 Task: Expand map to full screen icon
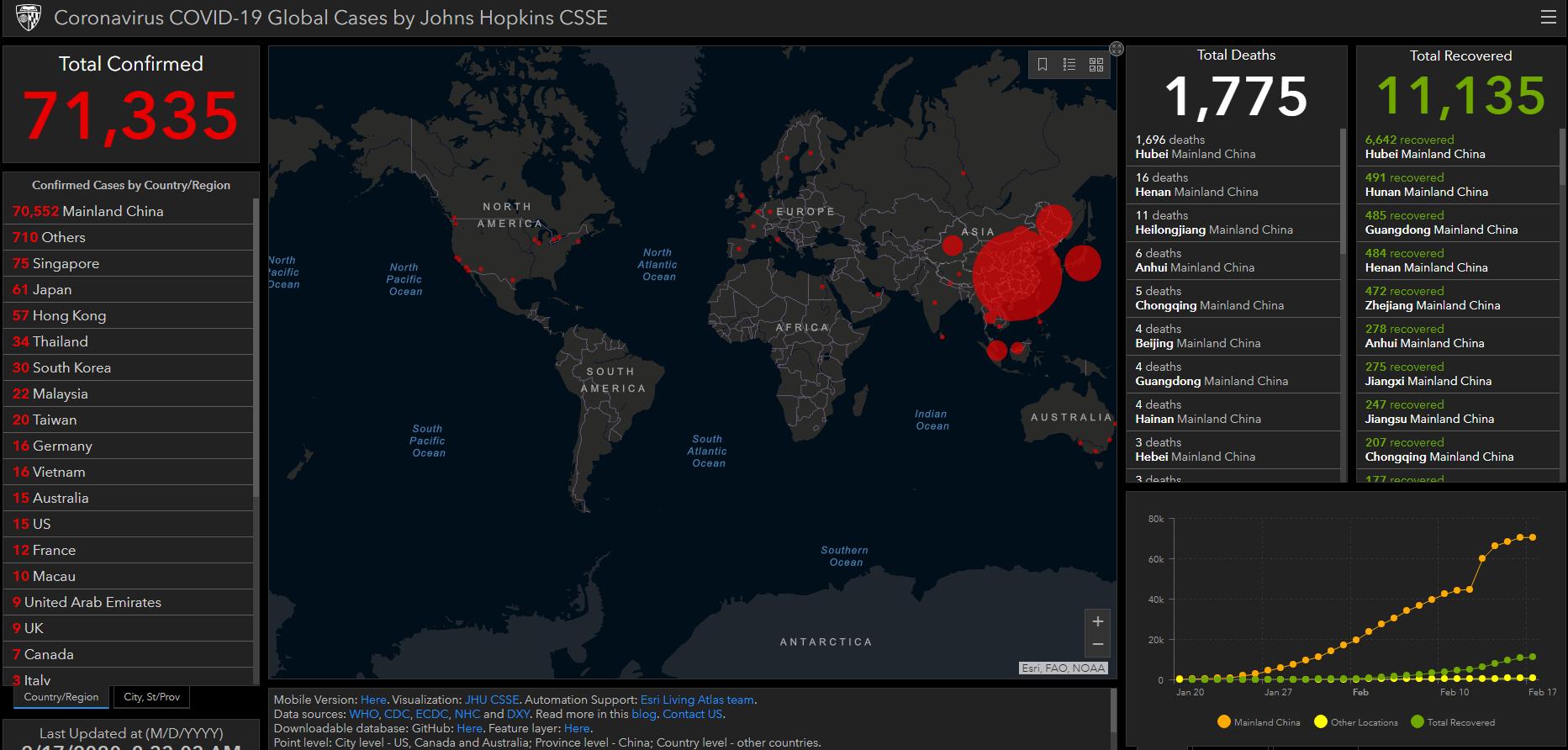coord(1117,49)
